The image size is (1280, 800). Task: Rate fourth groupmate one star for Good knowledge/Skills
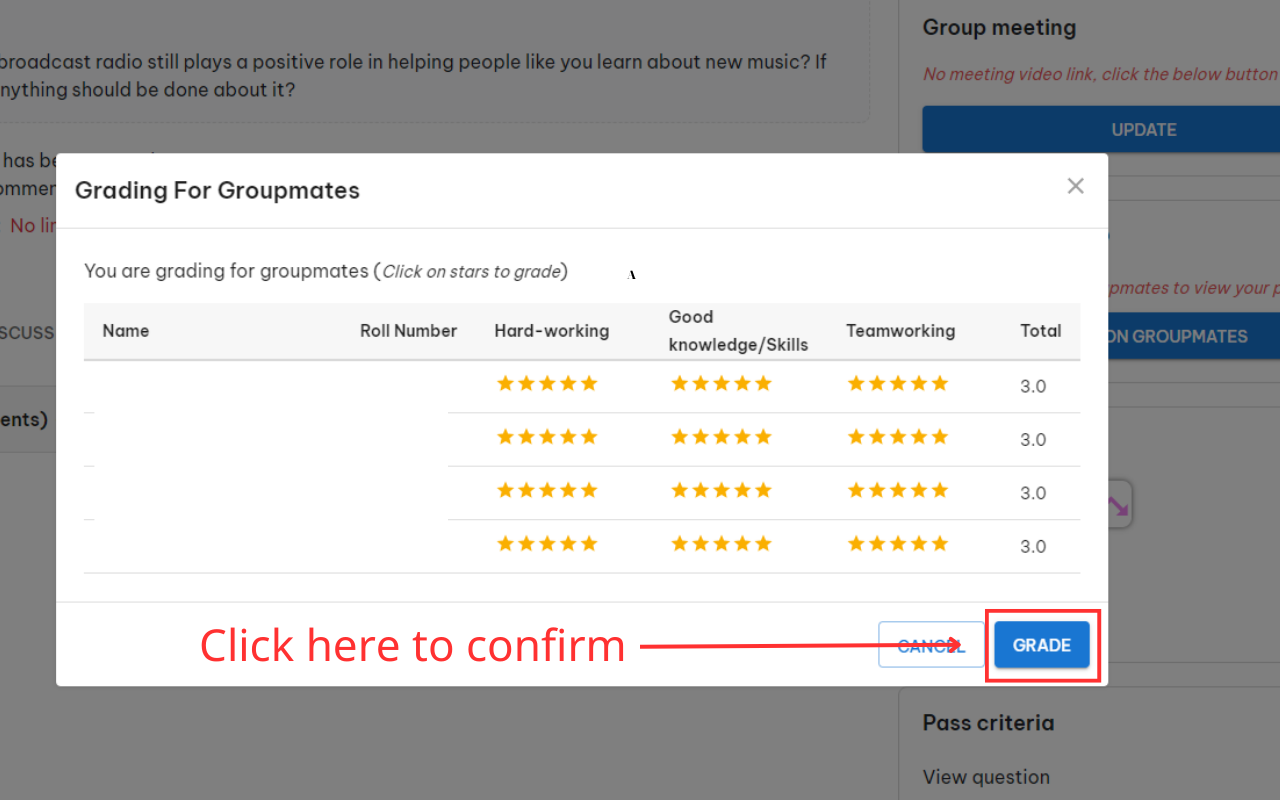(x=679, y=543)
